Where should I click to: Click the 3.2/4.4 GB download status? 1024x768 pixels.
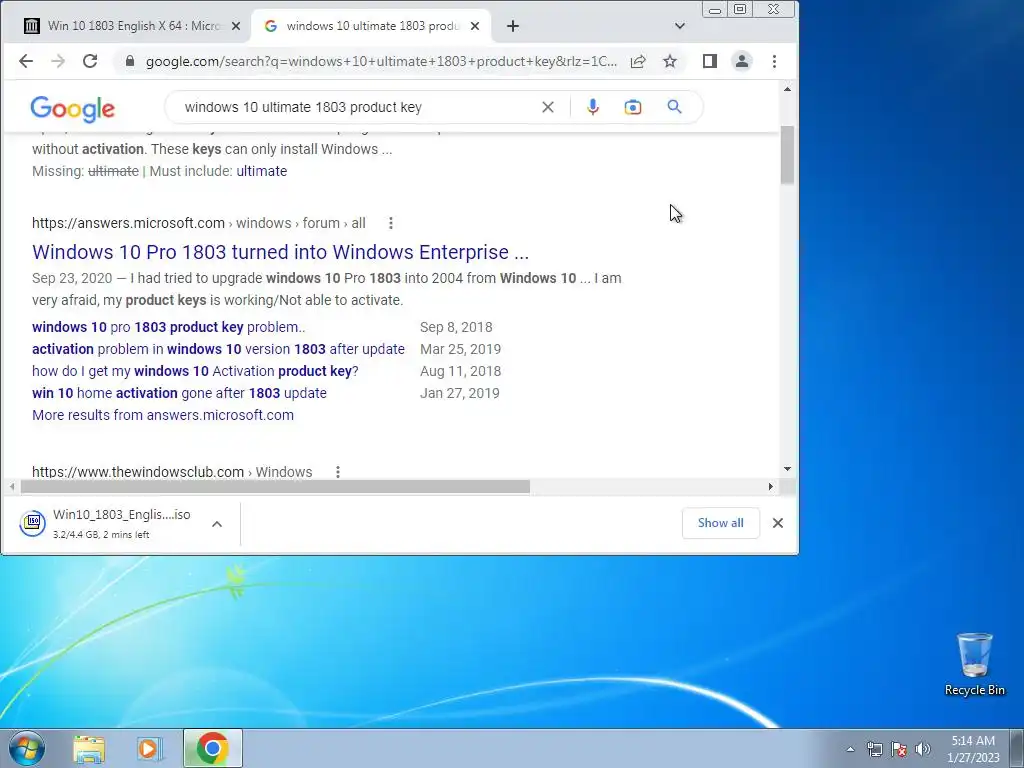coord(101,534)
